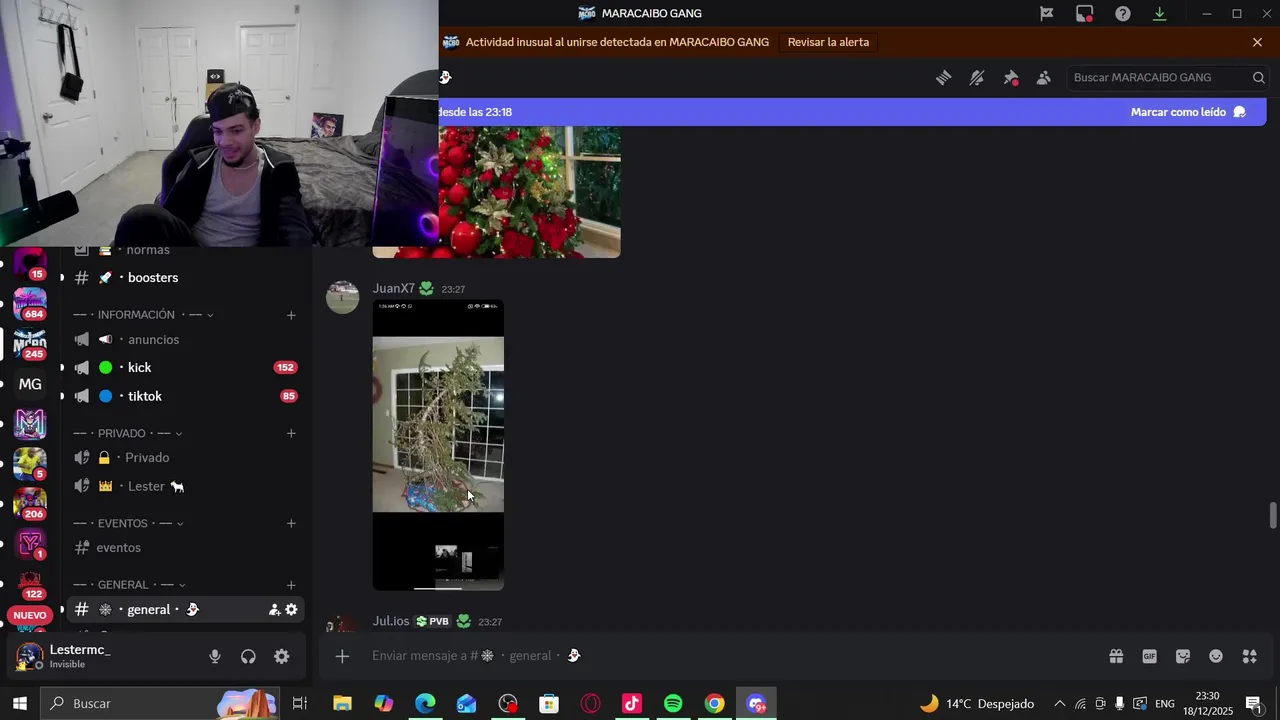The width and height of the screenshot is (1280, 720).
Task: Open the boosters channel
Action: 185,278
